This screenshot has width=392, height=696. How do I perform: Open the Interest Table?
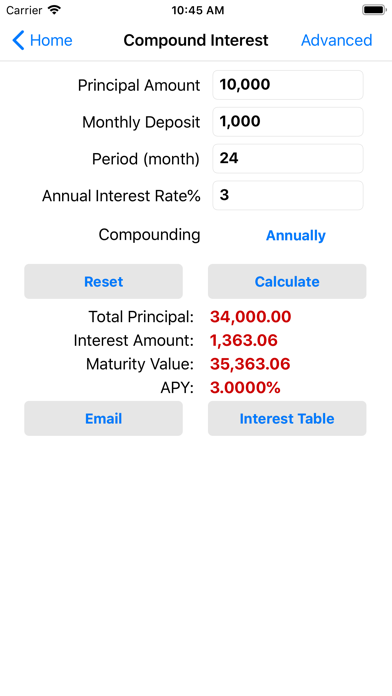[287, 418]
